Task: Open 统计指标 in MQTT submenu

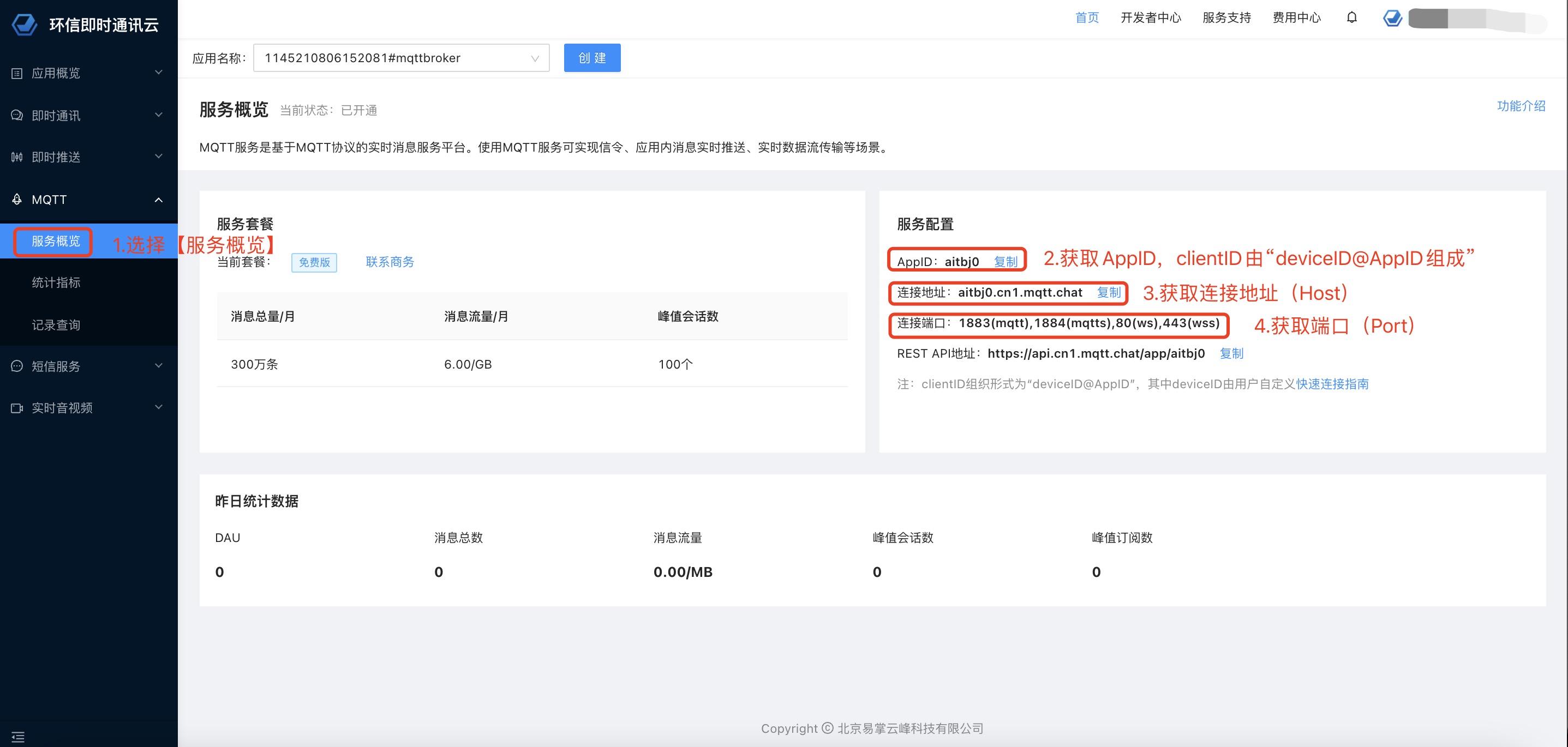Action: click(56, 282)
